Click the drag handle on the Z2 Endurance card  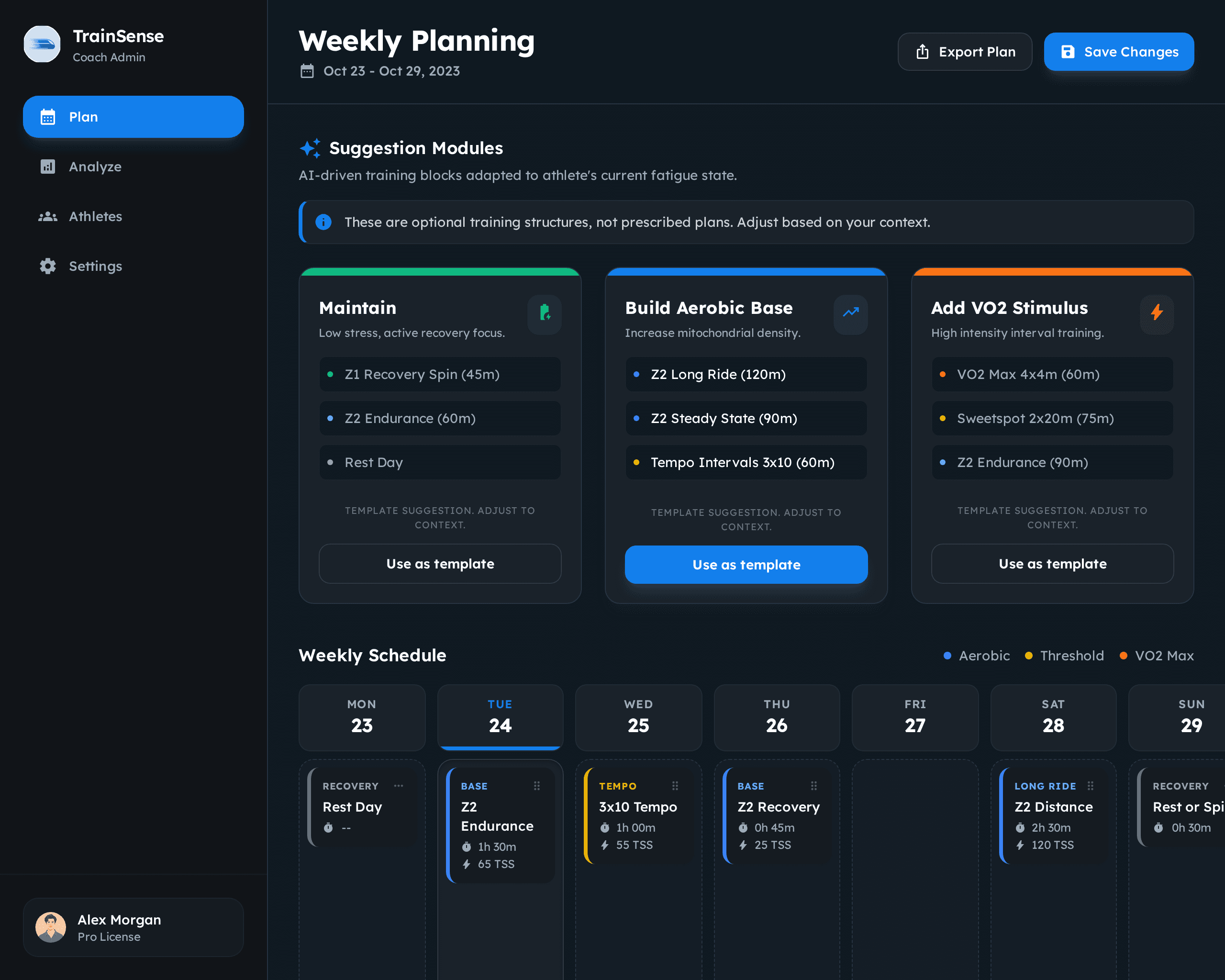[536, 786]
